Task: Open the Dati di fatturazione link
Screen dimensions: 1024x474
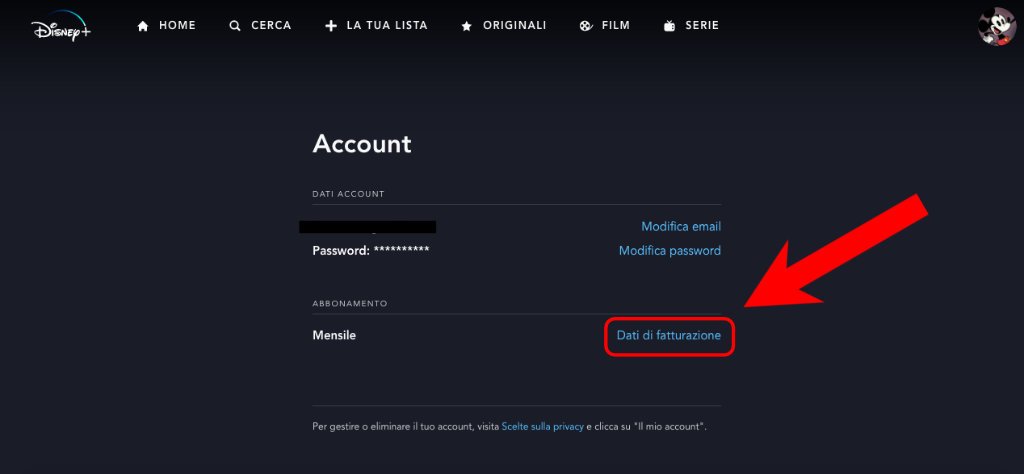Action: [669, 336]
